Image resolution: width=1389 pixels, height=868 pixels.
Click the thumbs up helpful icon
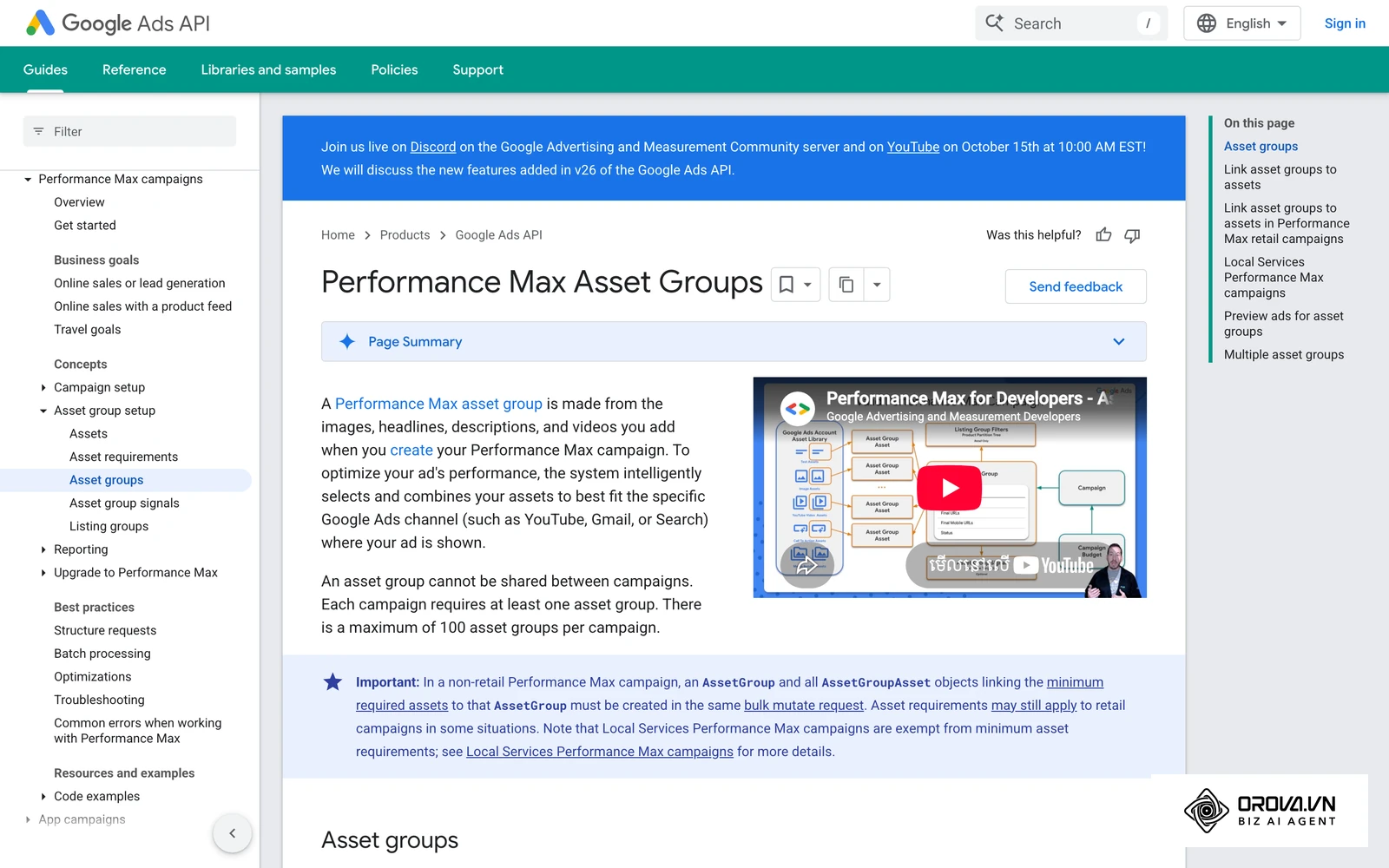(x=1103, y=235)
